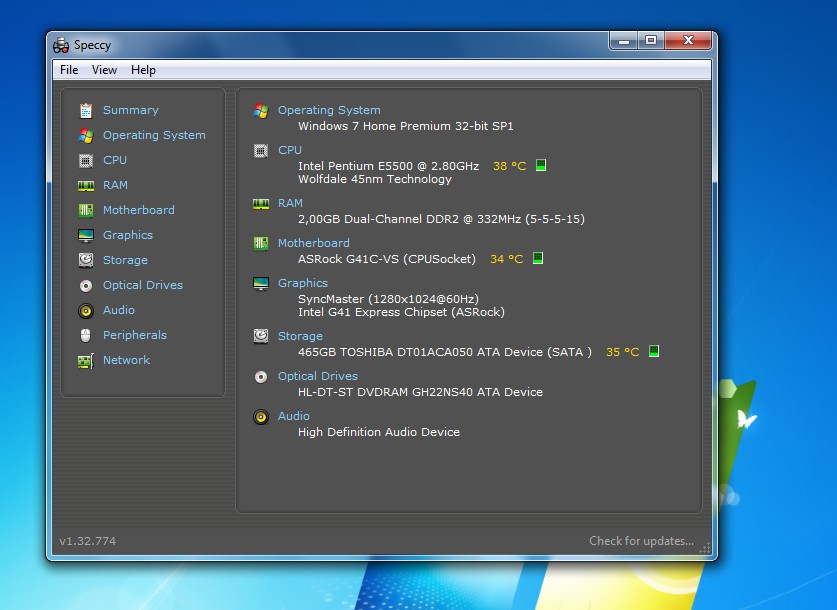The image size is (837, 610).
Task: Click the text Windows 7 Home Premium 32-bit SP1
Action: click(406, 126)
